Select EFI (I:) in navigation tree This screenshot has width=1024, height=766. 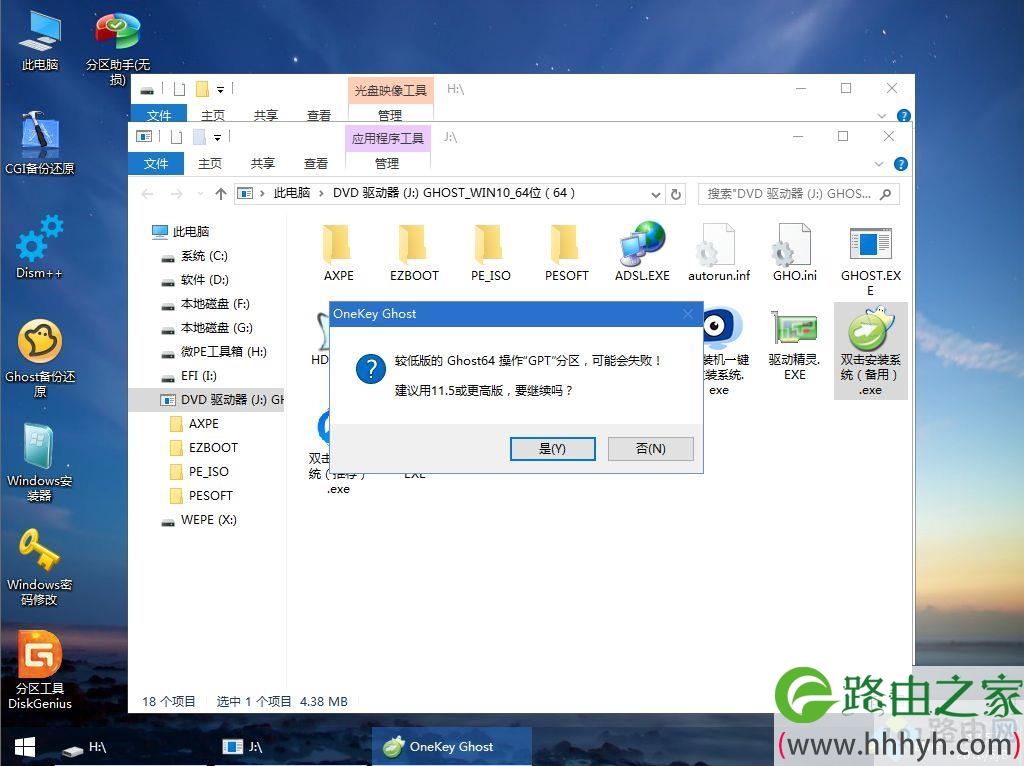[x=189, y=375]
